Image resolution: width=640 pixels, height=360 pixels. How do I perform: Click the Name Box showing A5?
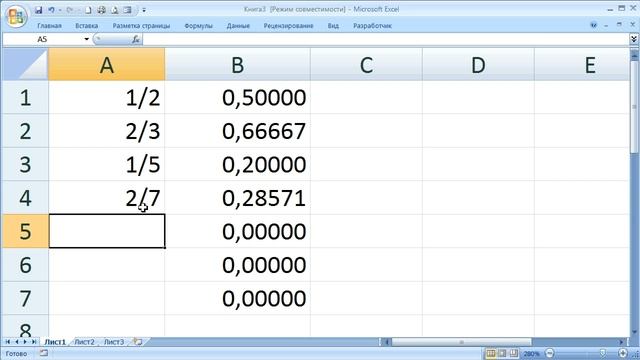coord(42,39)
